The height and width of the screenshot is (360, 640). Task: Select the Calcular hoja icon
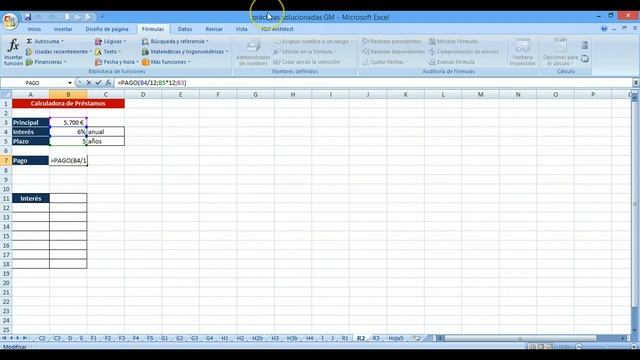584,59
